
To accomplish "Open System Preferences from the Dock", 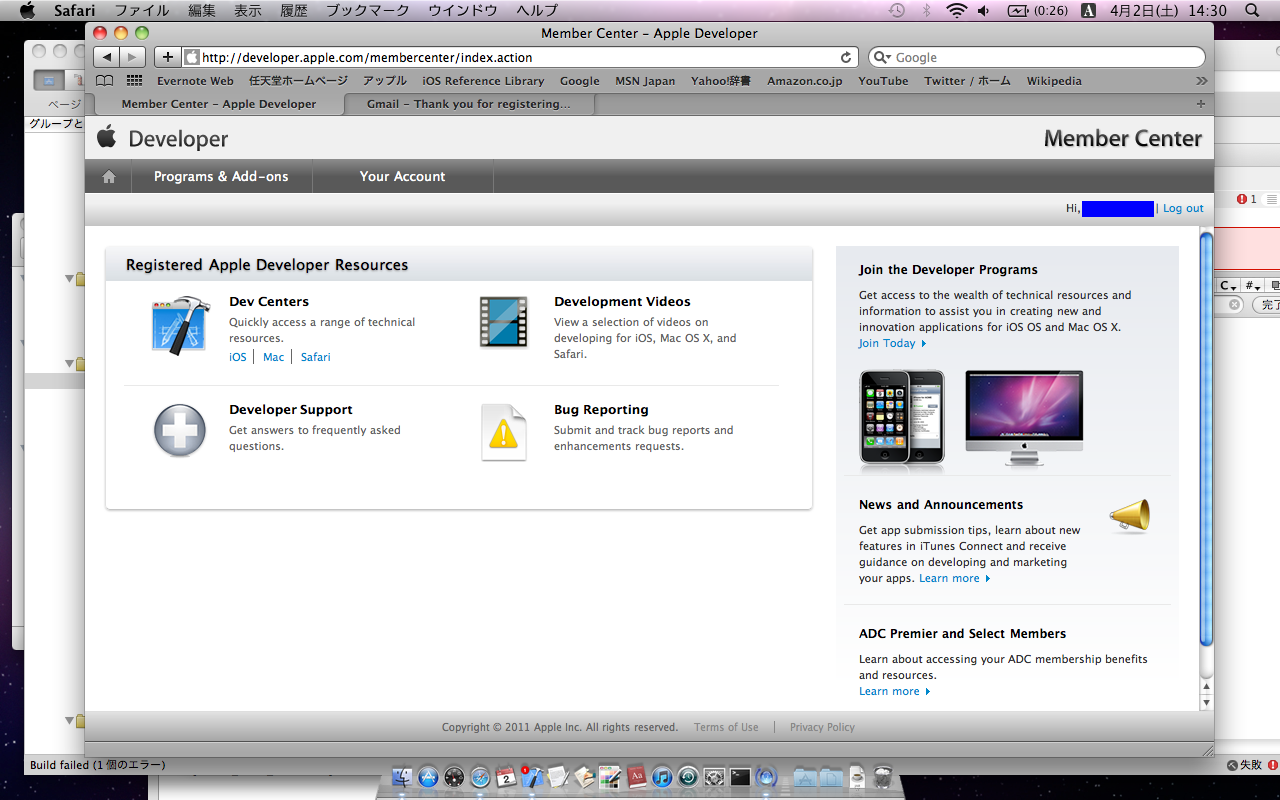I will click(714, 777).
